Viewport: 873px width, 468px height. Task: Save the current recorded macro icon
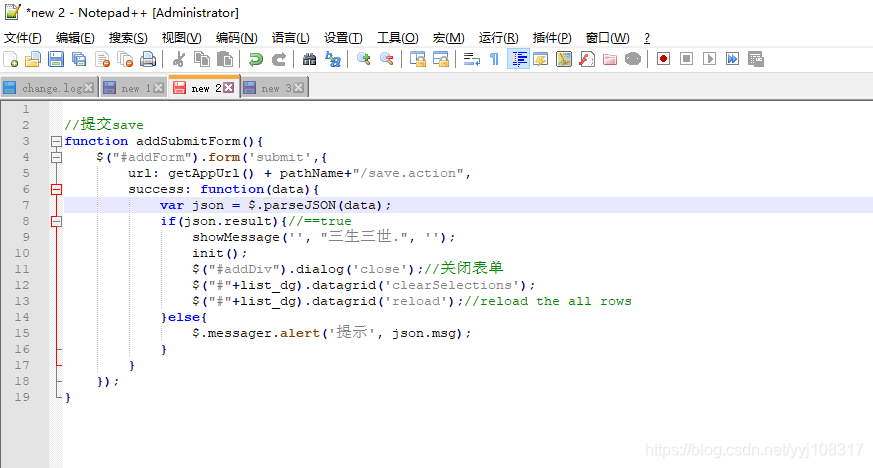(x=756, y=59)
